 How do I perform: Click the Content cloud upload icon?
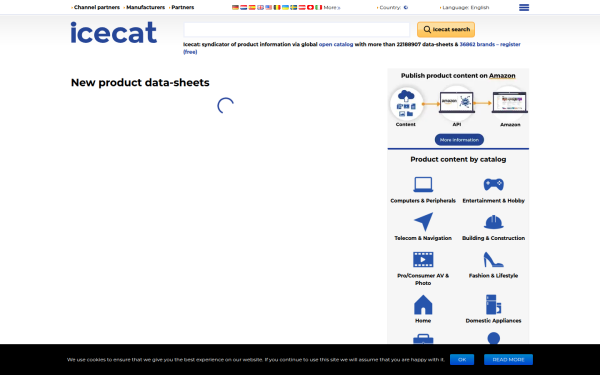406,104
